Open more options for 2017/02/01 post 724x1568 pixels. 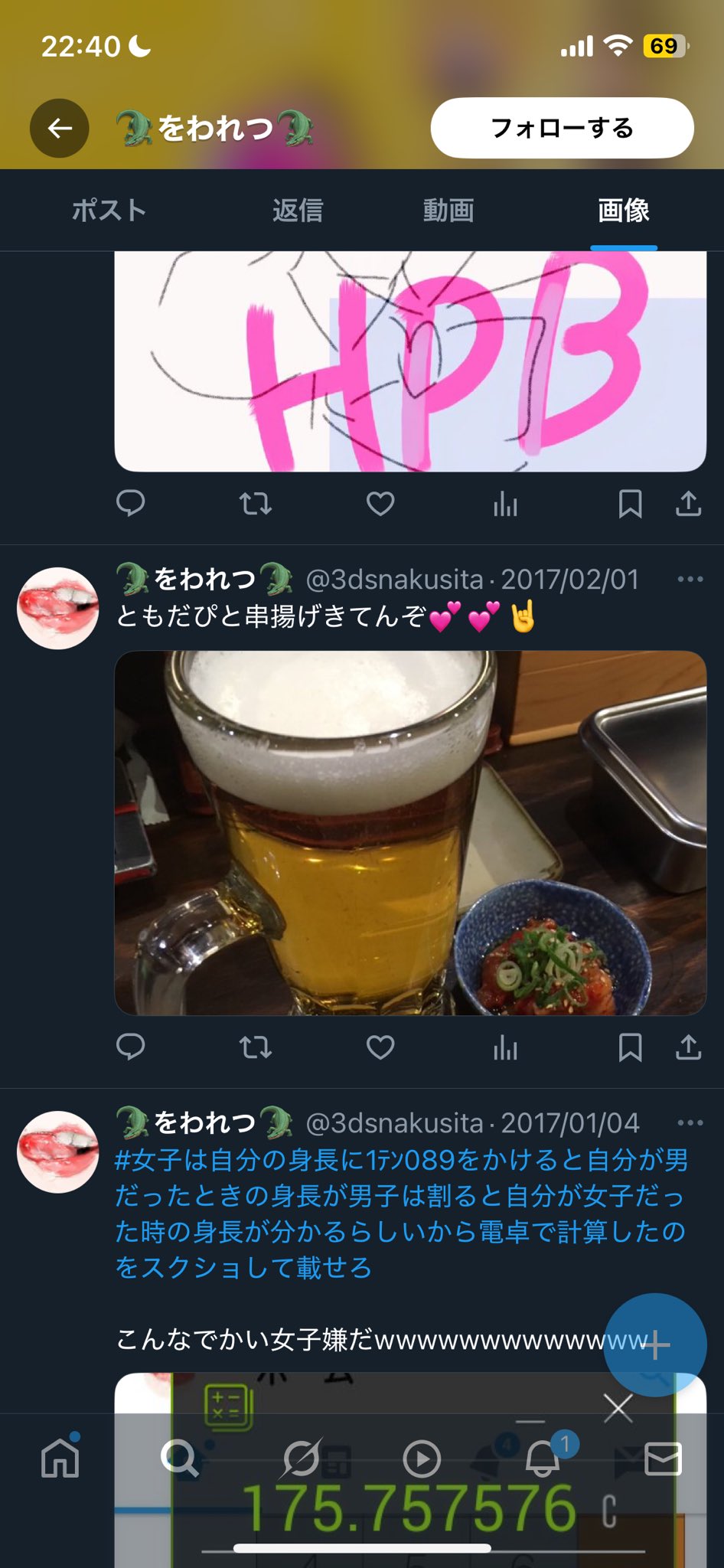click(690, 580)
